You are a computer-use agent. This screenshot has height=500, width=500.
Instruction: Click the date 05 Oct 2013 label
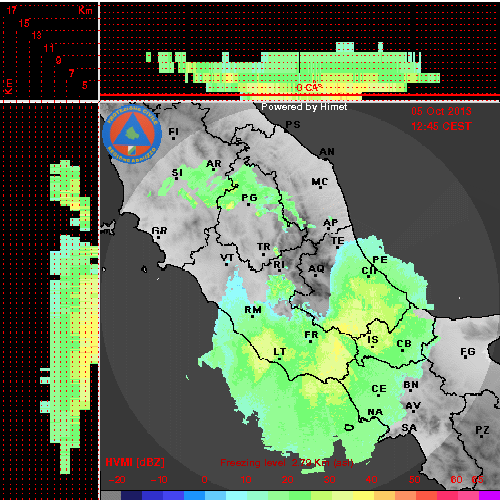click(x=441, y=111)
